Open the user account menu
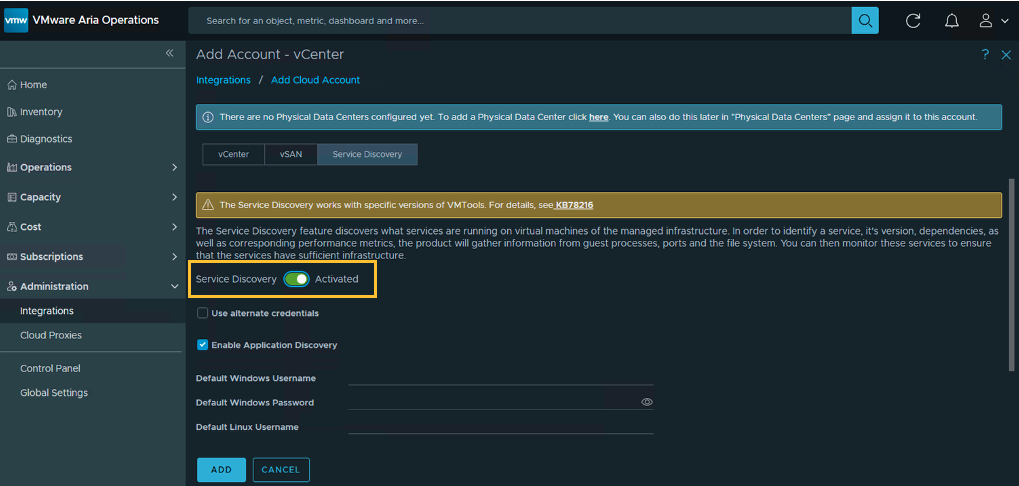Image resolution: width=1019 pixels, height=486 pixels. (993, 20)
